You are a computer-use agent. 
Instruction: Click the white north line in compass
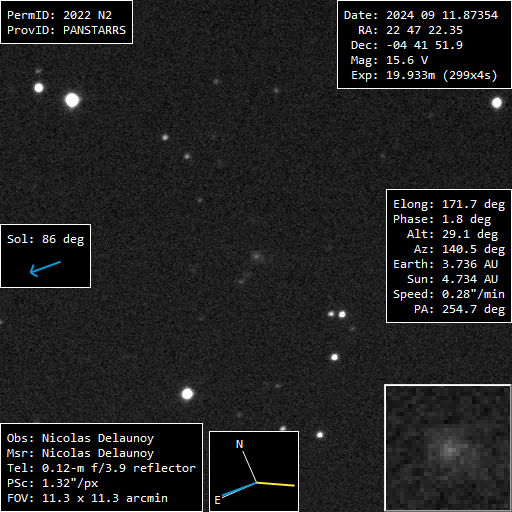tap(249, 467)
